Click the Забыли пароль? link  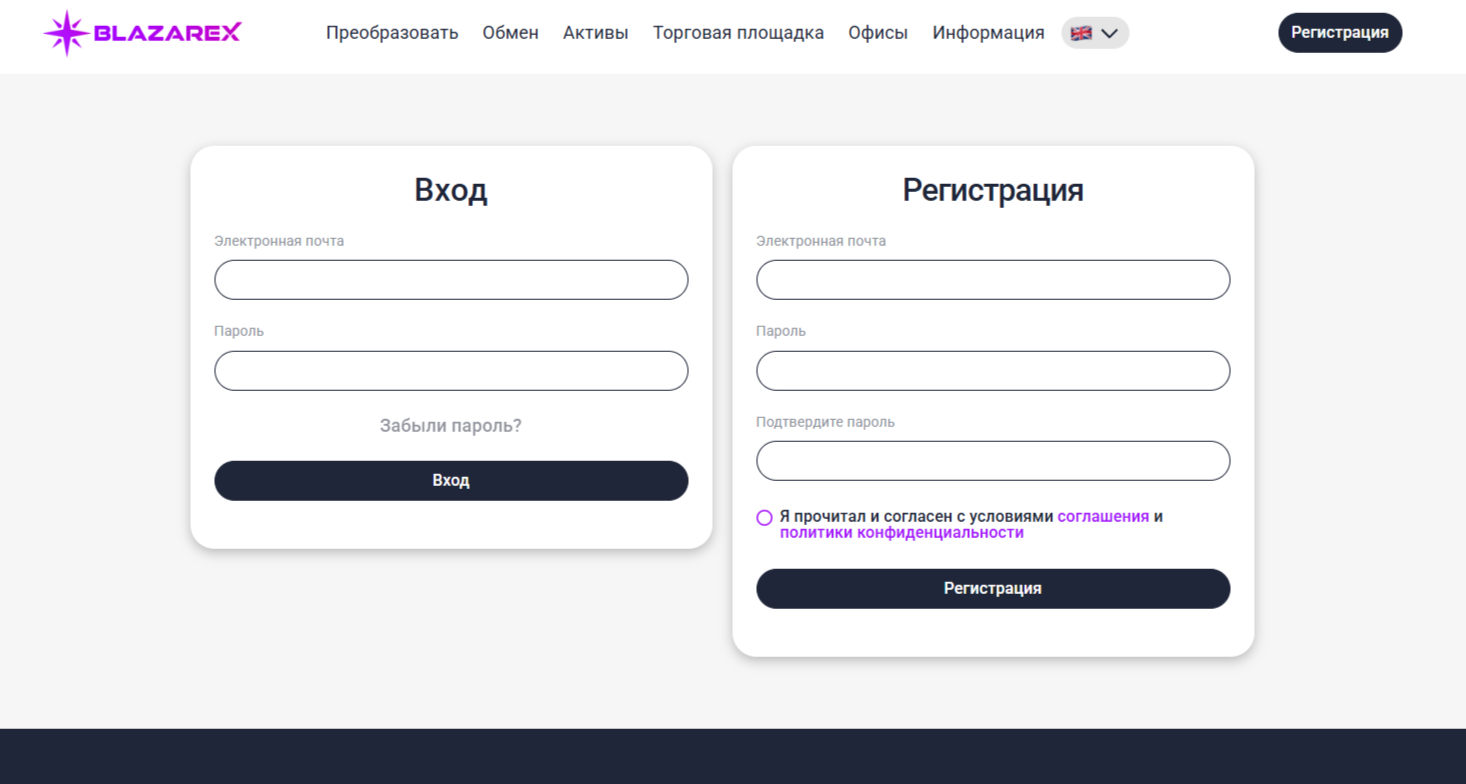pos(451,426)
